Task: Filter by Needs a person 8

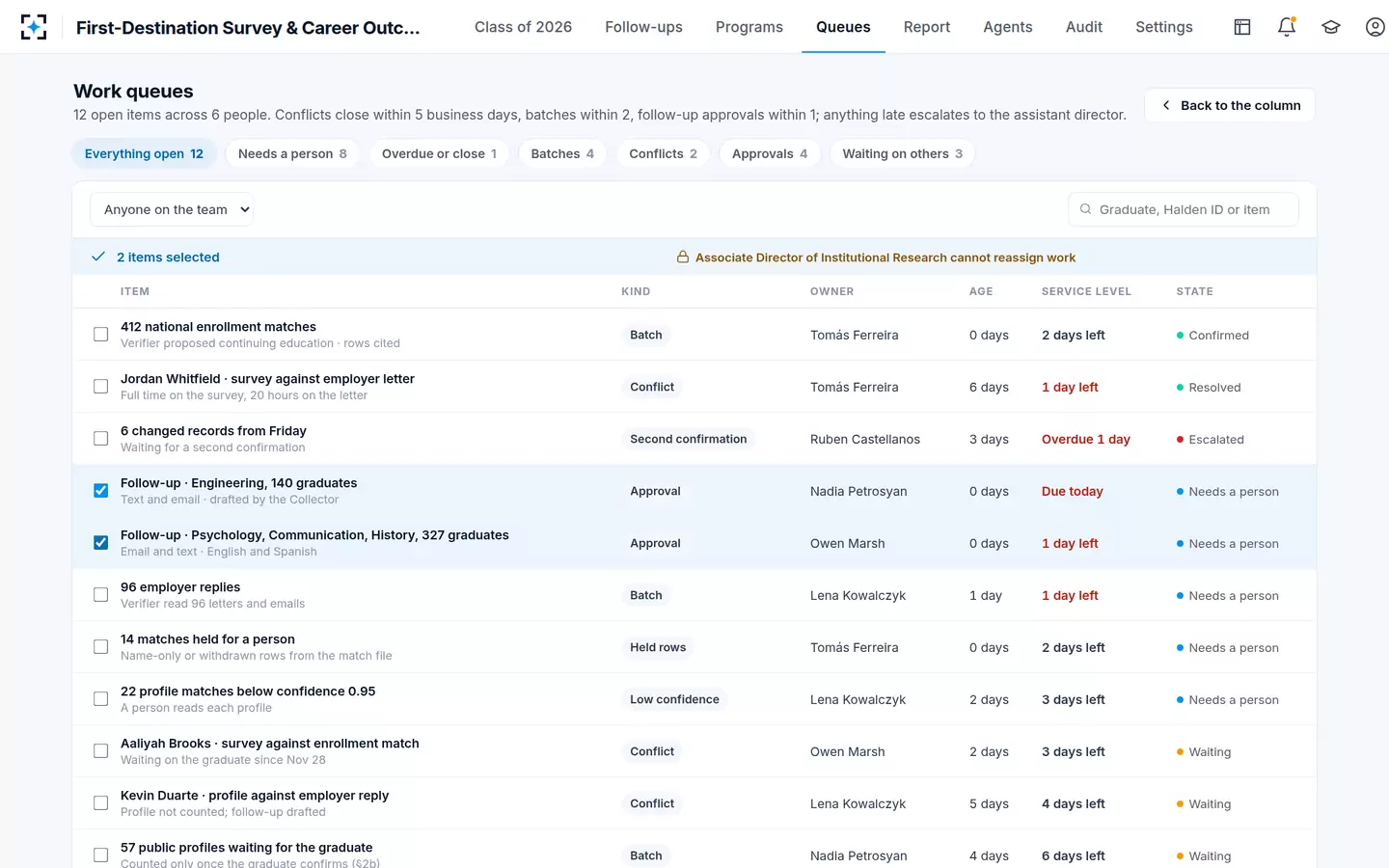Action: point(292,153)
